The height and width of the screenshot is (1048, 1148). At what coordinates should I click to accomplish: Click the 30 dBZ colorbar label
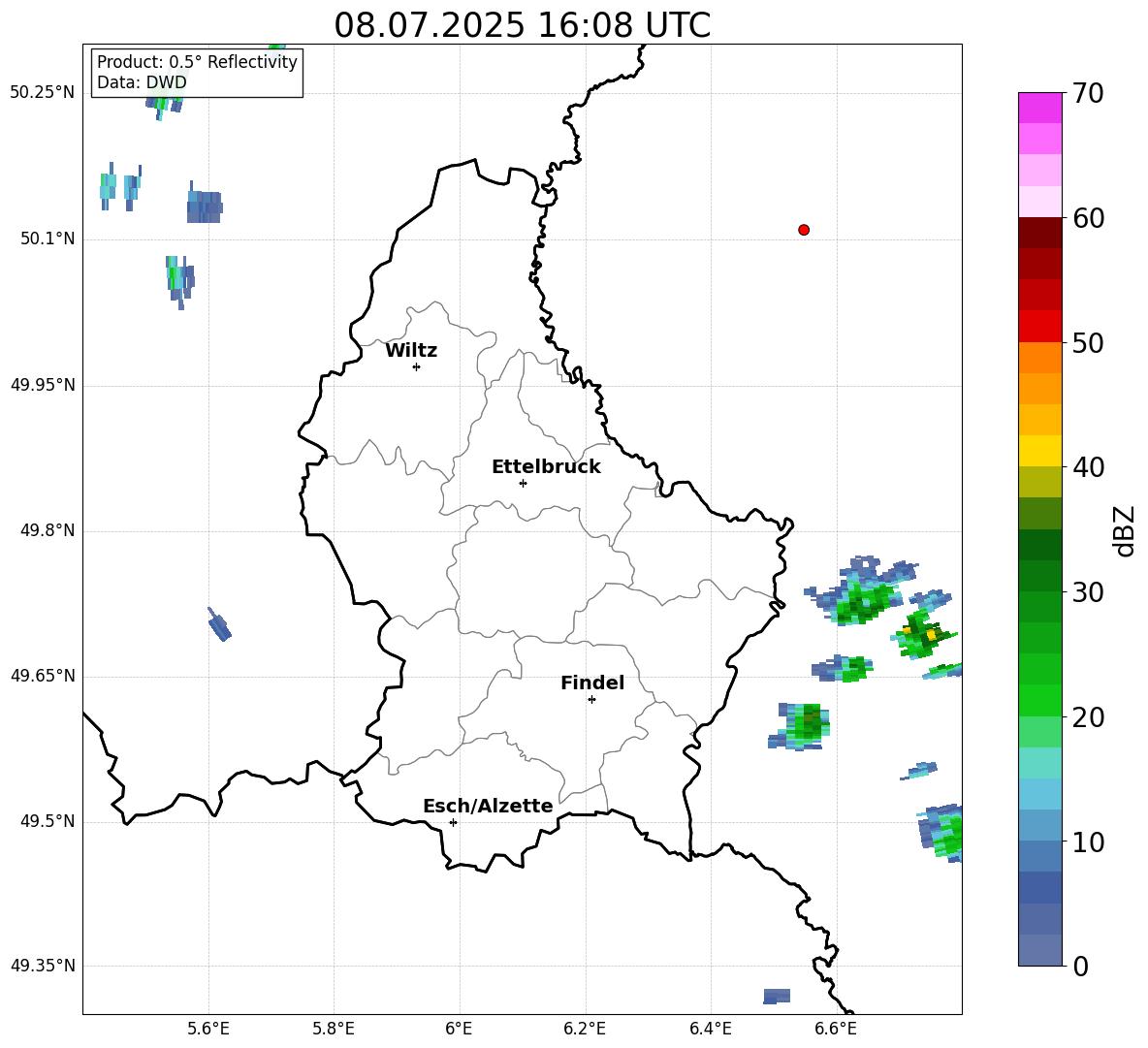1088,592
